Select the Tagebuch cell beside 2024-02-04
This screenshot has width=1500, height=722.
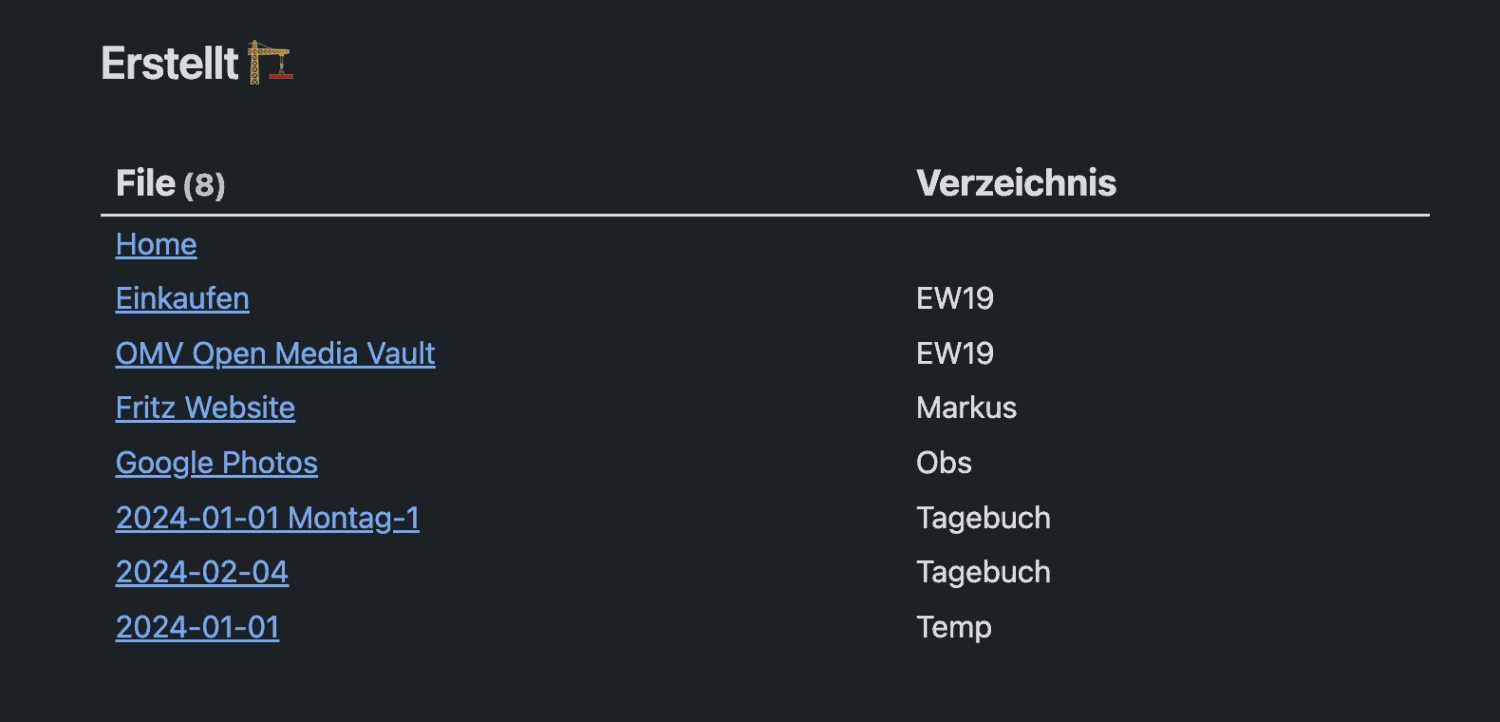click(x=982, y=572)
